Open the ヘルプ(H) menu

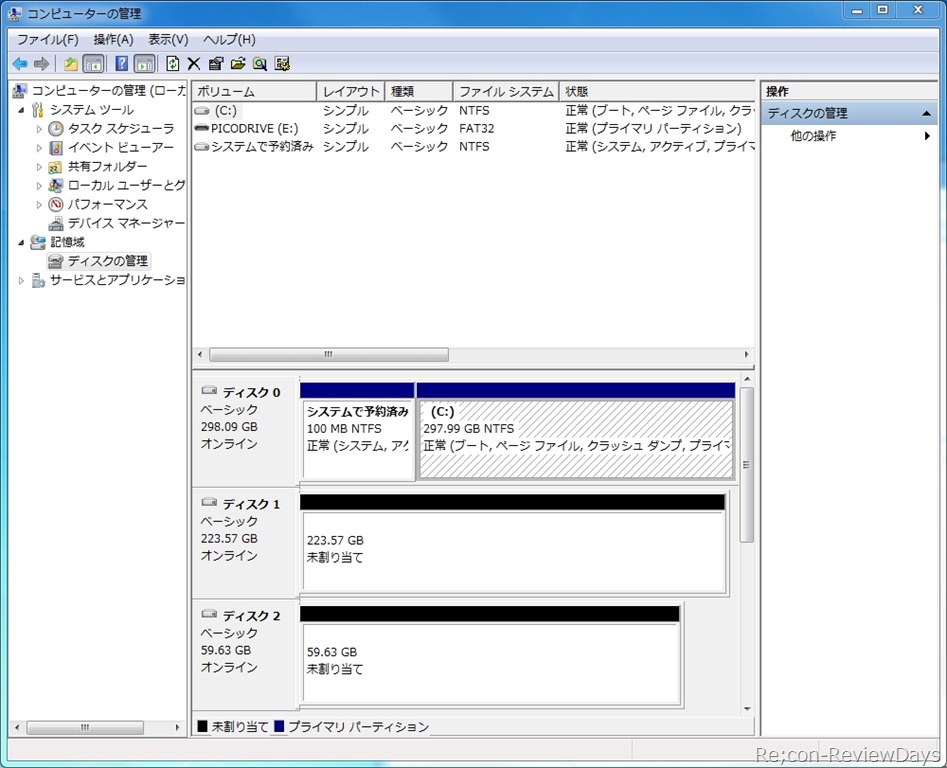229,39
